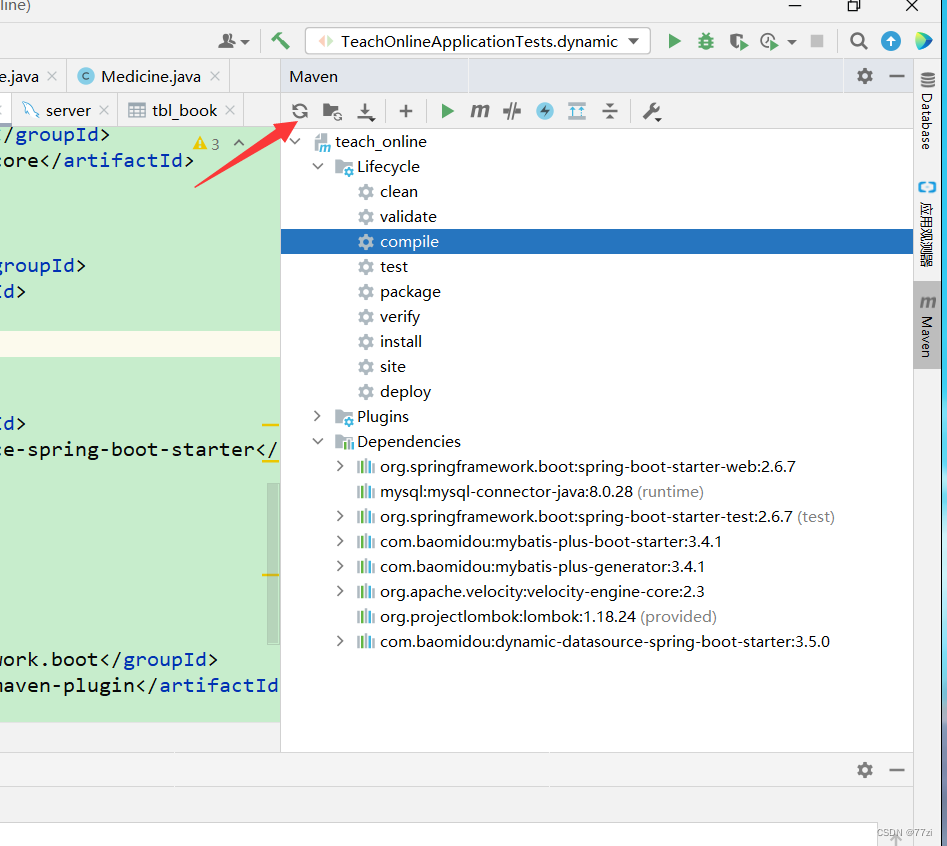Generate sources and update folders
The height and width of the screenshot is (846, 947).
pos(332,111)
